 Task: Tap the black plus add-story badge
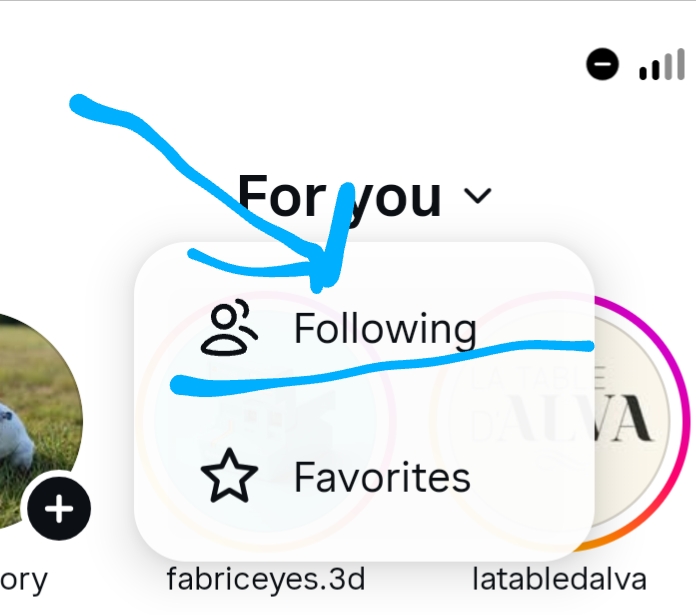59,509
